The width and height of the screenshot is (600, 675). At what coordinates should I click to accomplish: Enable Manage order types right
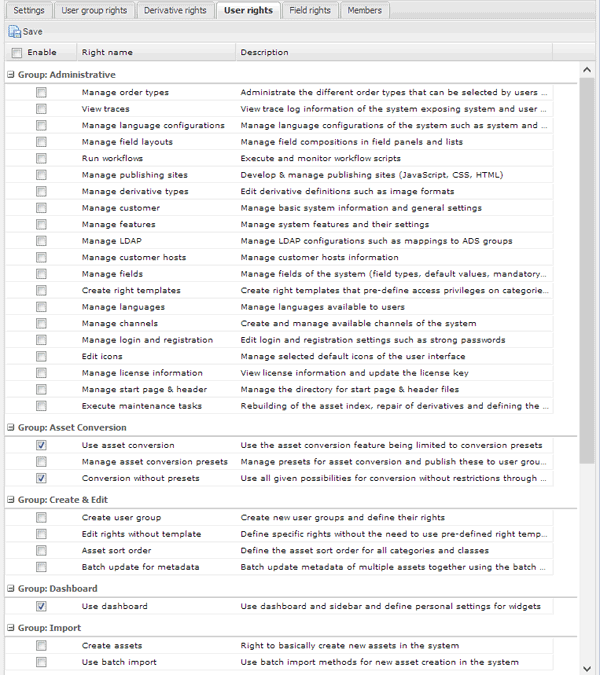pyautogui.click(x=41, y=93)
